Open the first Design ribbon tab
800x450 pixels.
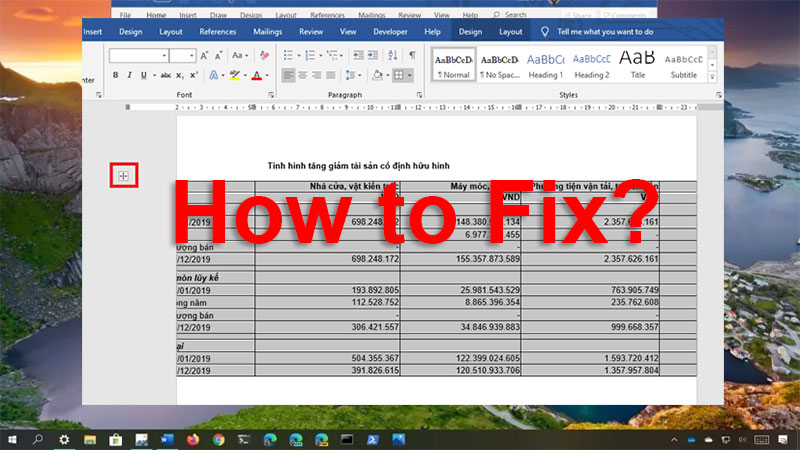tap(131, 32)
